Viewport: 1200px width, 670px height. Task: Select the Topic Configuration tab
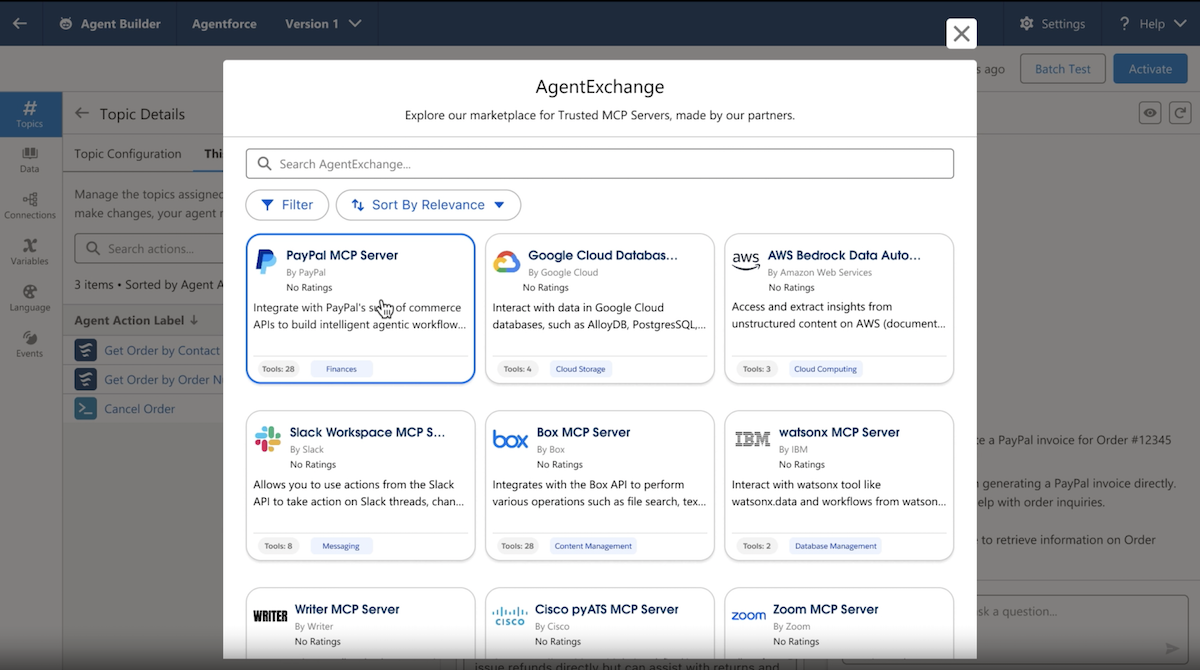click(x=128, y=154)
